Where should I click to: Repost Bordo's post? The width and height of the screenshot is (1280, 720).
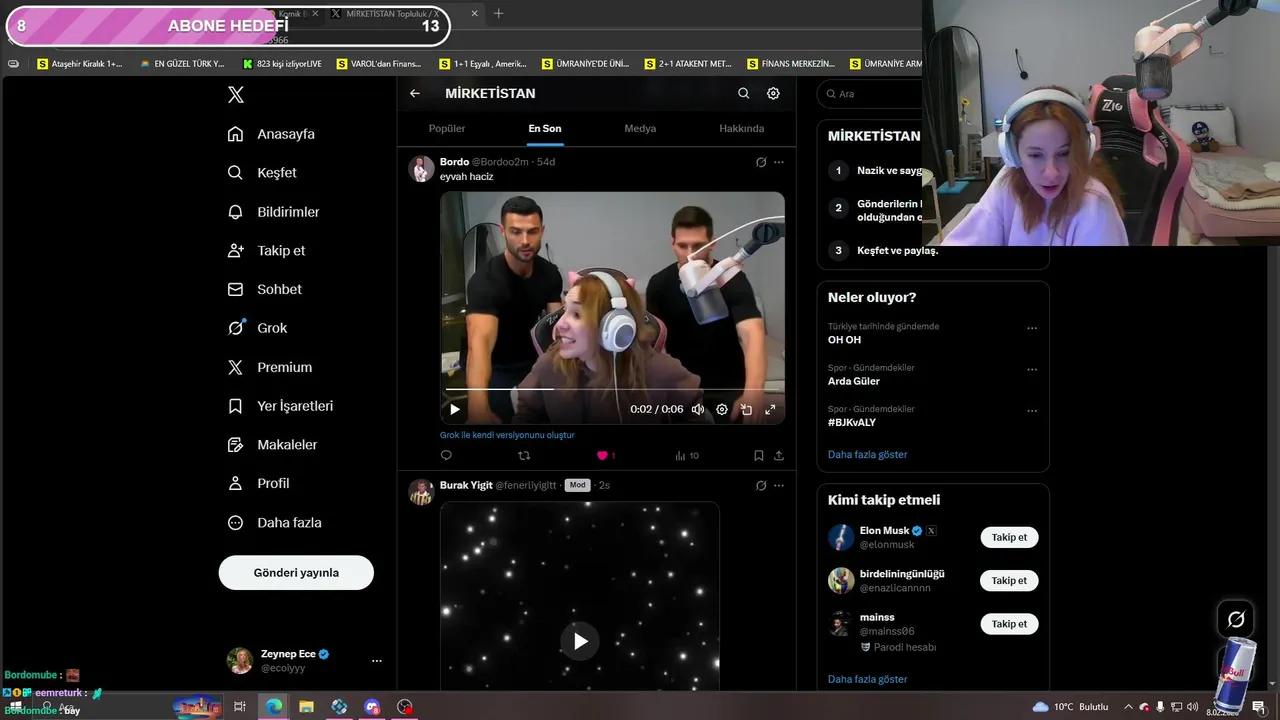524,455
